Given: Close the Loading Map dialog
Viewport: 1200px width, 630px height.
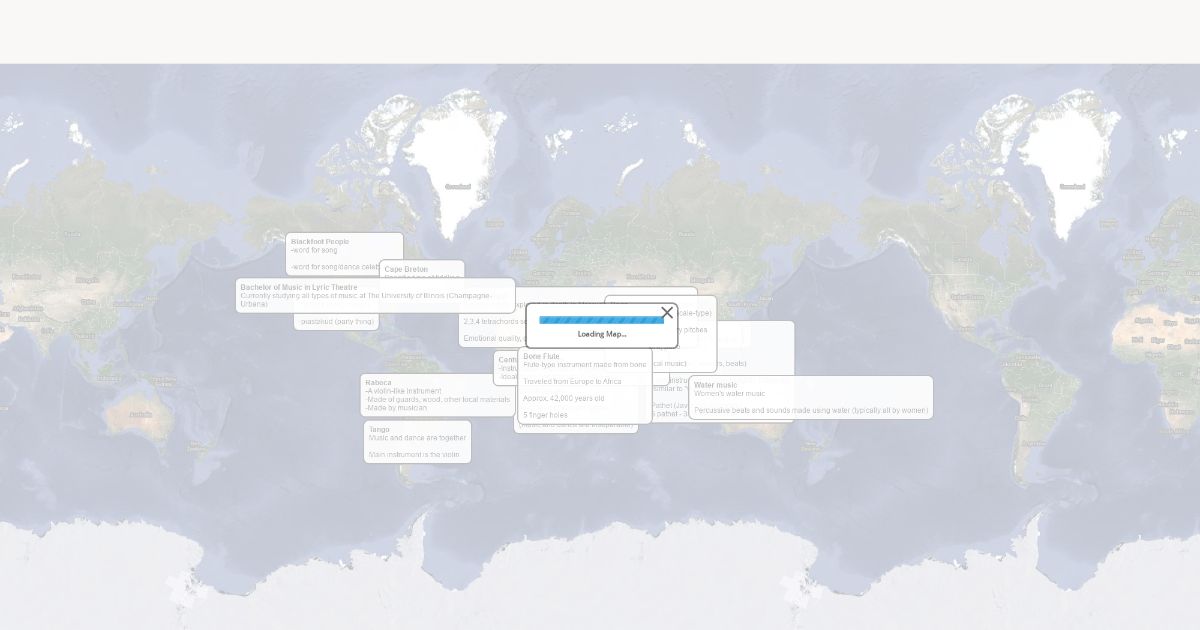Looking at the screenshot, I should (667, 313).
